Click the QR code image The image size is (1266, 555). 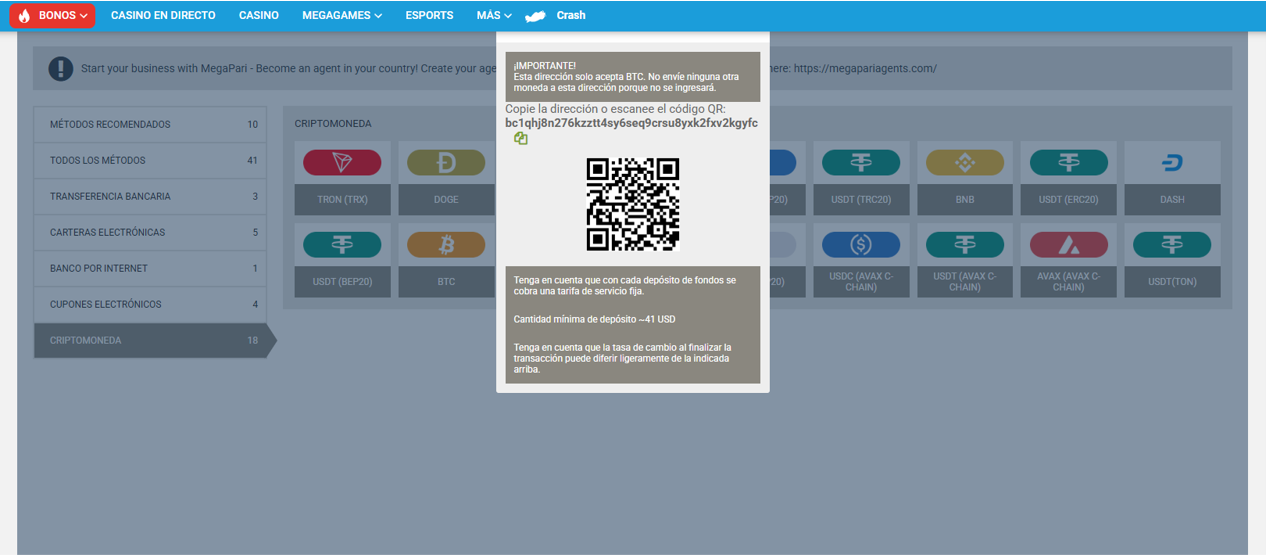[x=632, y=204]
